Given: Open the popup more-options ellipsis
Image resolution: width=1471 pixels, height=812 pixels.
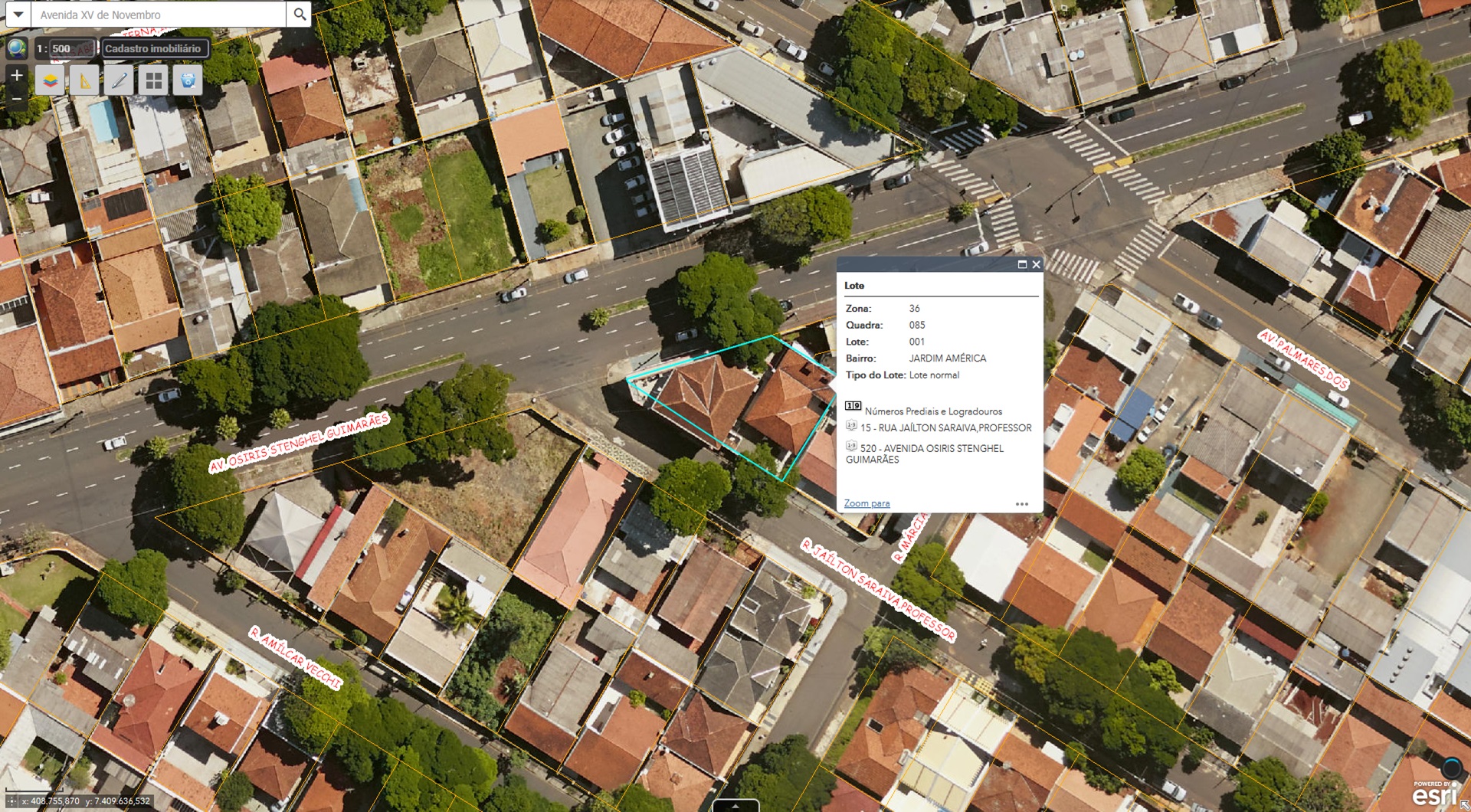Looking at the screenshot, I should click(x=1022, y=504).
